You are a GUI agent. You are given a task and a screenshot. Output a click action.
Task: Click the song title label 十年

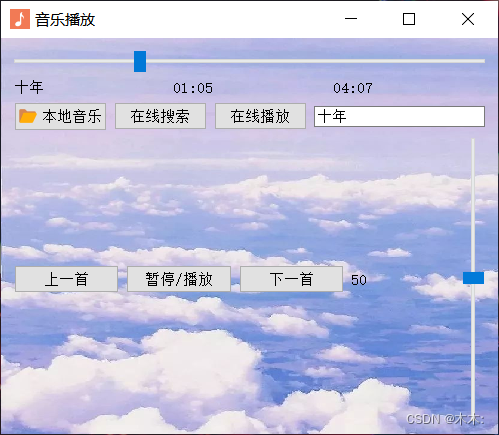pyautogui.click(x=29, y=87)
